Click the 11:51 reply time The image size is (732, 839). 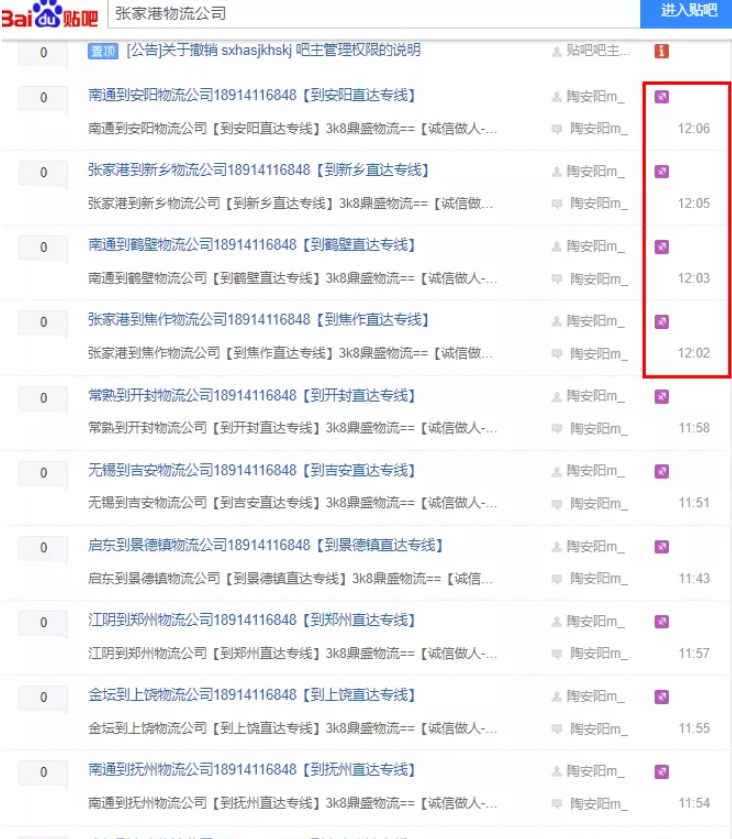click(x=694, y=504)
